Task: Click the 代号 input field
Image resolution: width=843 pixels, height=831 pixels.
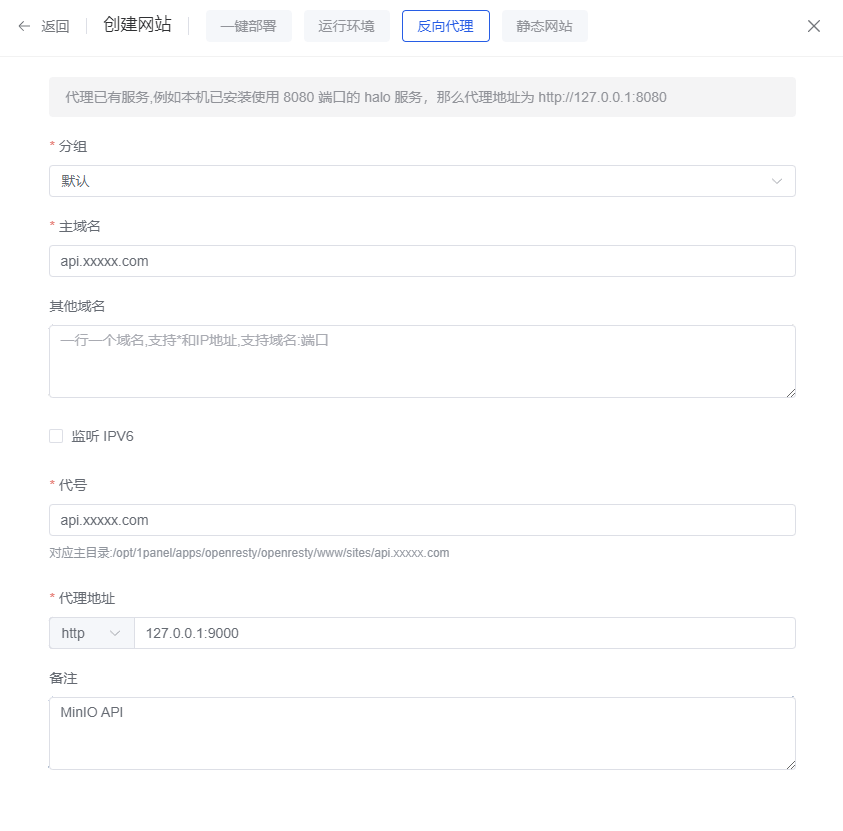Action: (x=422, y=520)
